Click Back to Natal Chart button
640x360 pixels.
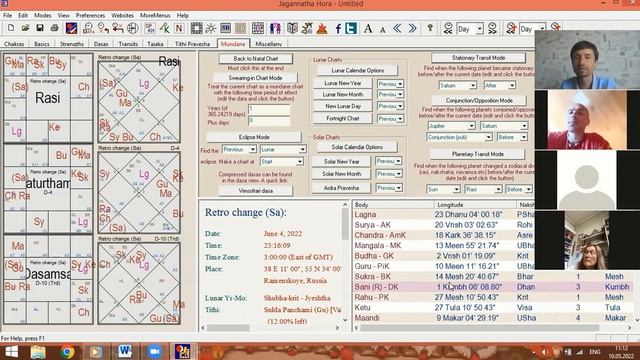click(x=256, y=59)
